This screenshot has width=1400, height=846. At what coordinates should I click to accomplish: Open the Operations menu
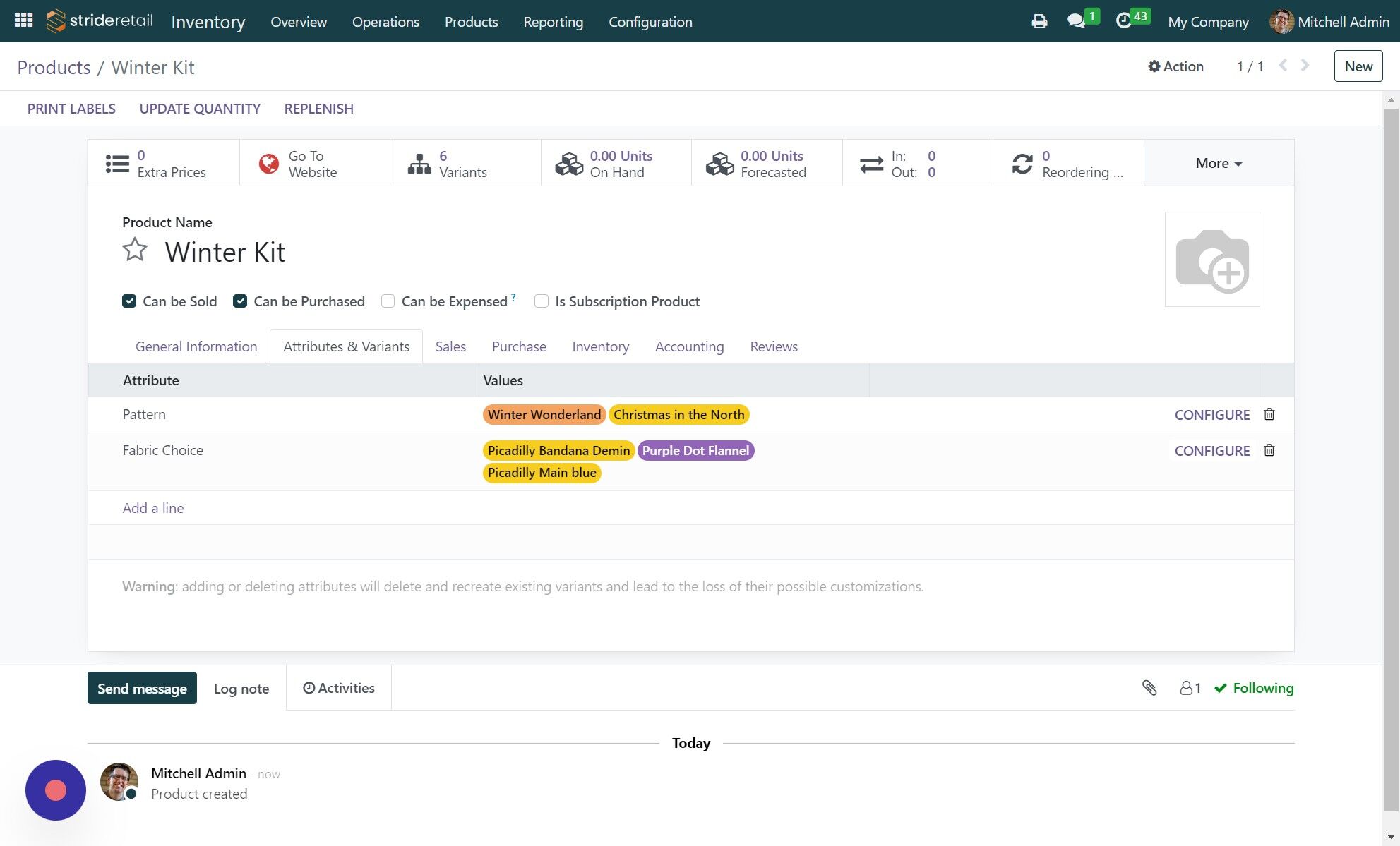coord(385,22)
